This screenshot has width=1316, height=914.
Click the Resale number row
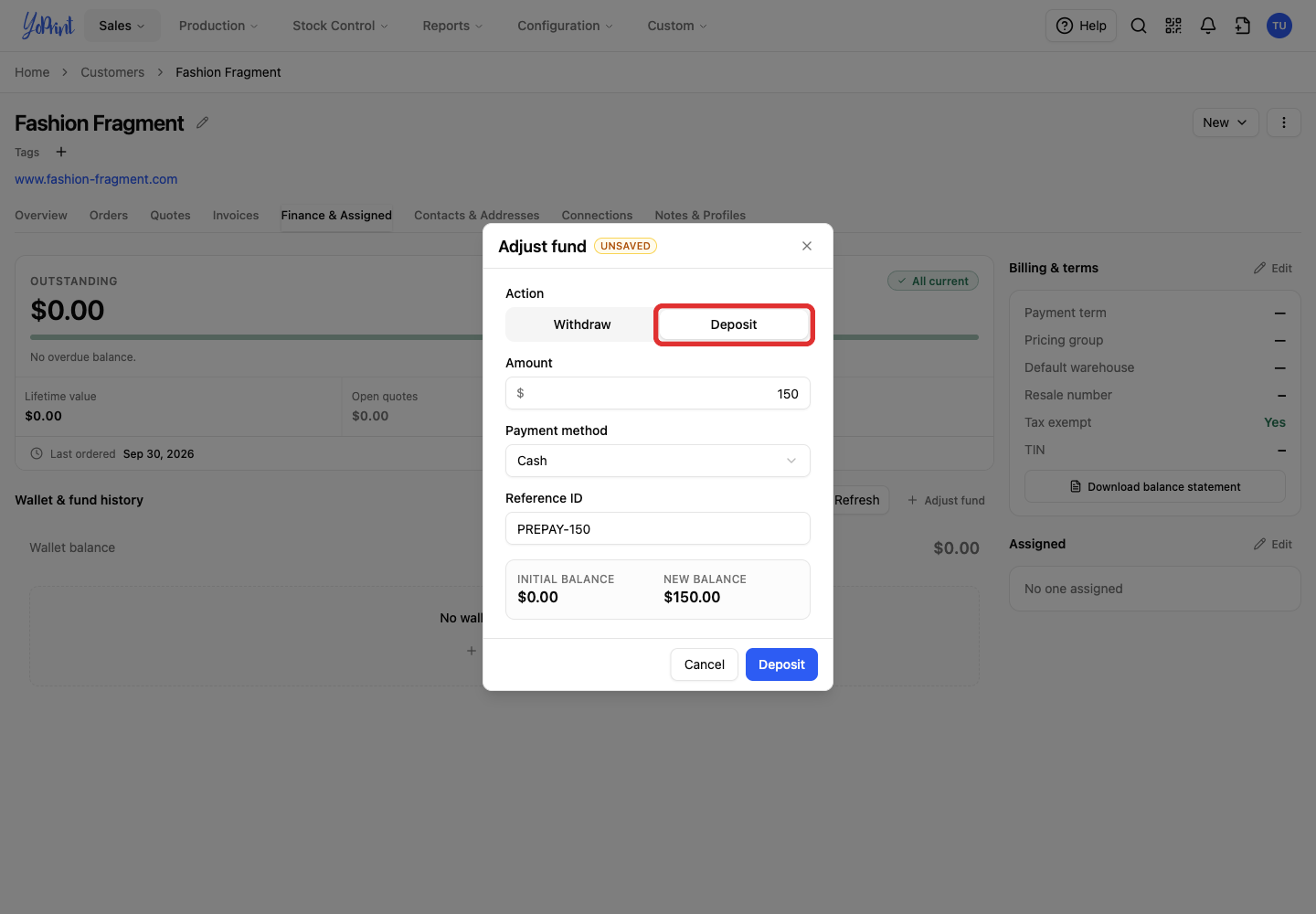[1155, 395]
